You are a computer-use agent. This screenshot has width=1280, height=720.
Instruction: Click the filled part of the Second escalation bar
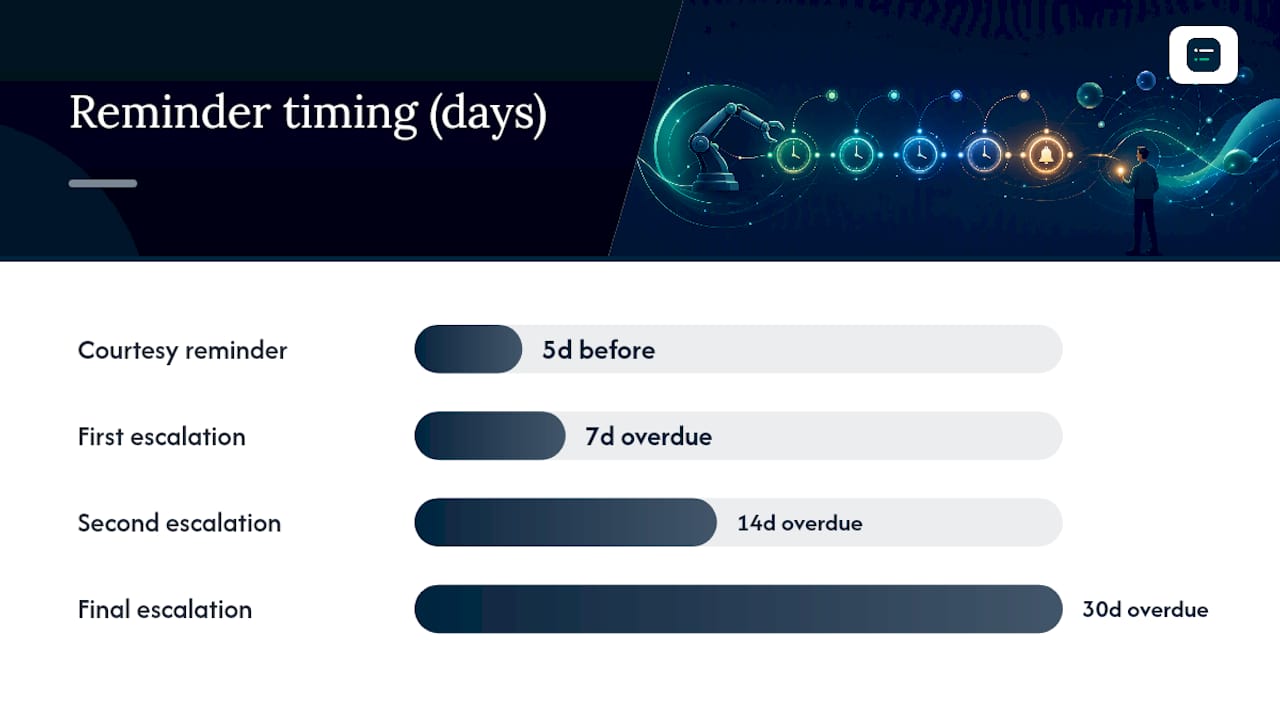click(x=565, y=522)
